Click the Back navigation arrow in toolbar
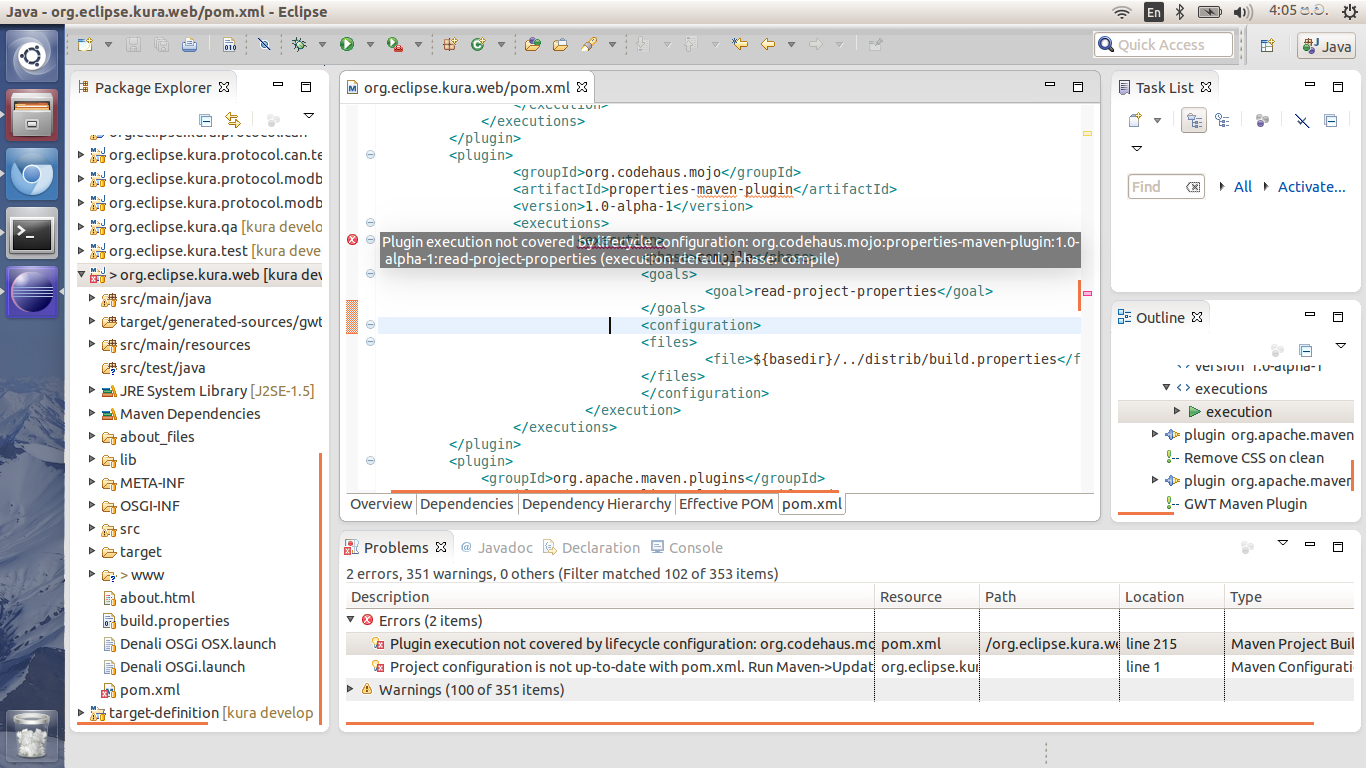This screenshot has height=768, width=1366. point(768,45)
